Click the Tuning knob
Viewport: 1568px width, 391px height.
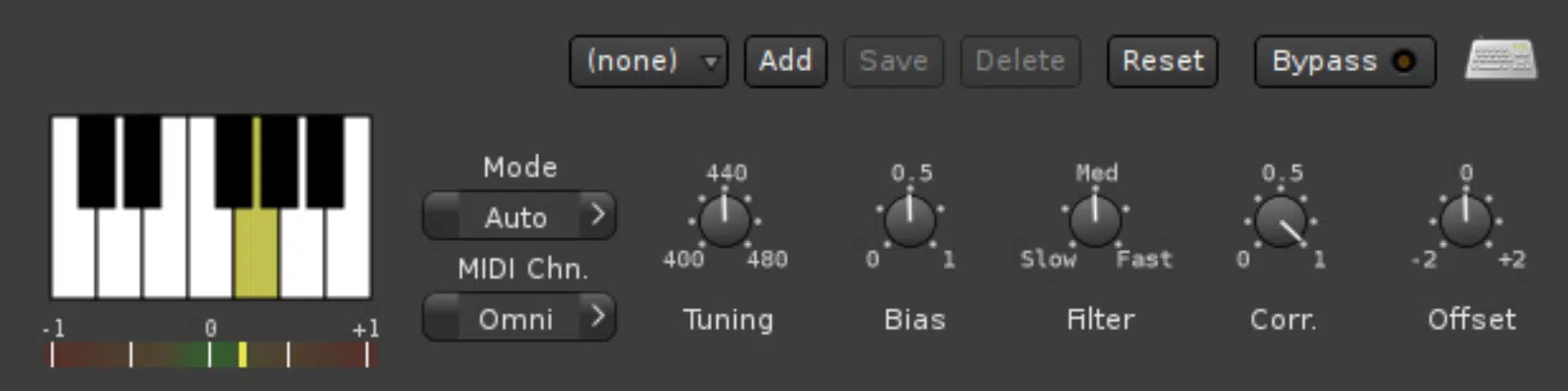[x=725, y=219]
